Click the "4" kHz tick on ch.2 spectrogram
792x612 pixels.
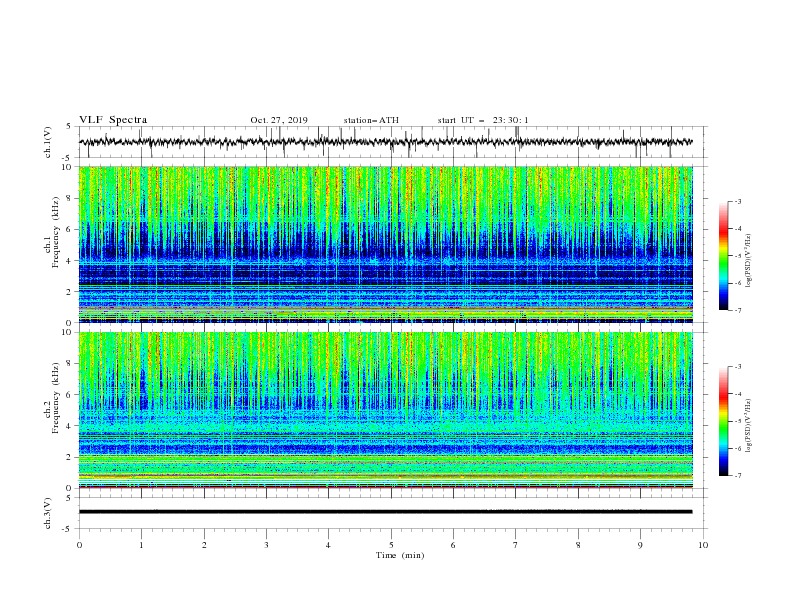tap(69, 426)
